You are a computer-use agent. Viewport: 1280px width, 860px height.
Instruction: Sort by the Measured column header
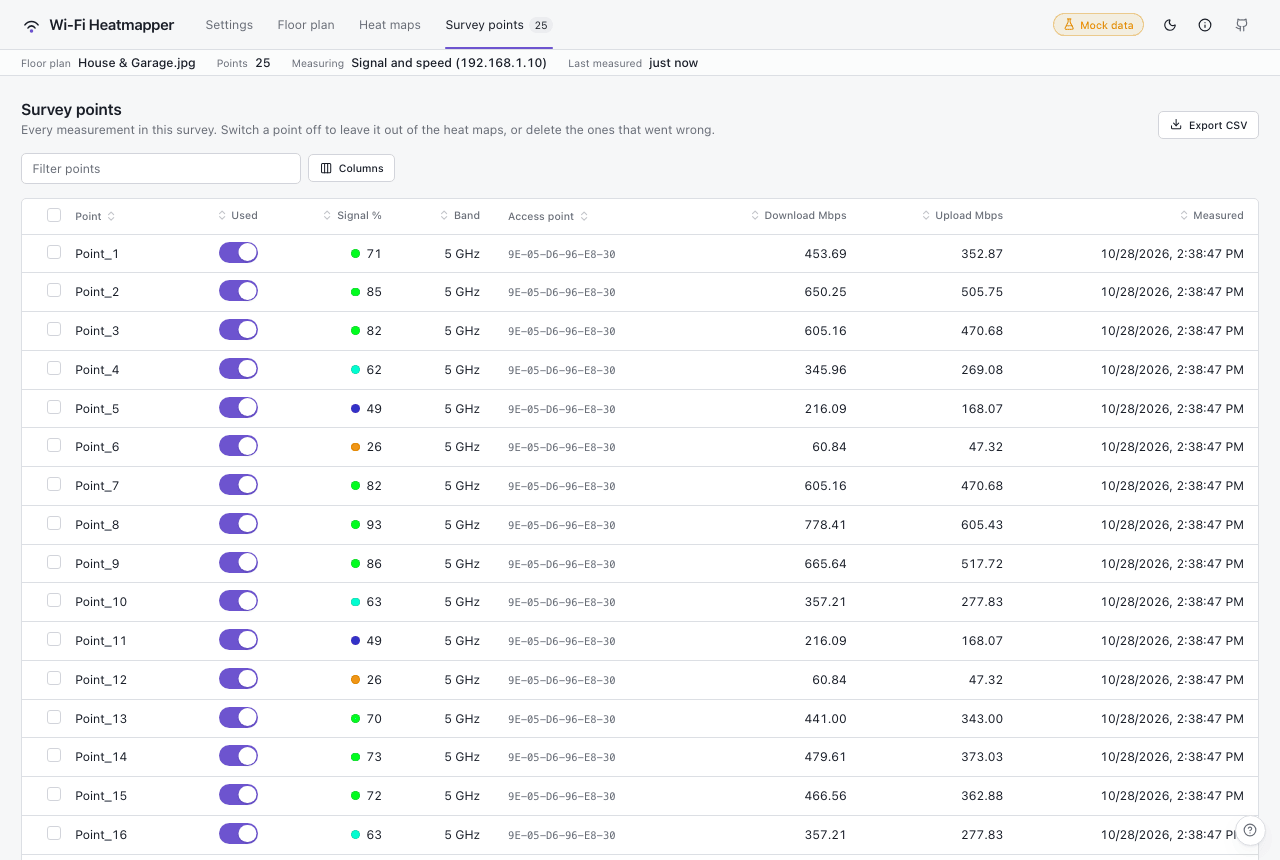click(1212, 215)
